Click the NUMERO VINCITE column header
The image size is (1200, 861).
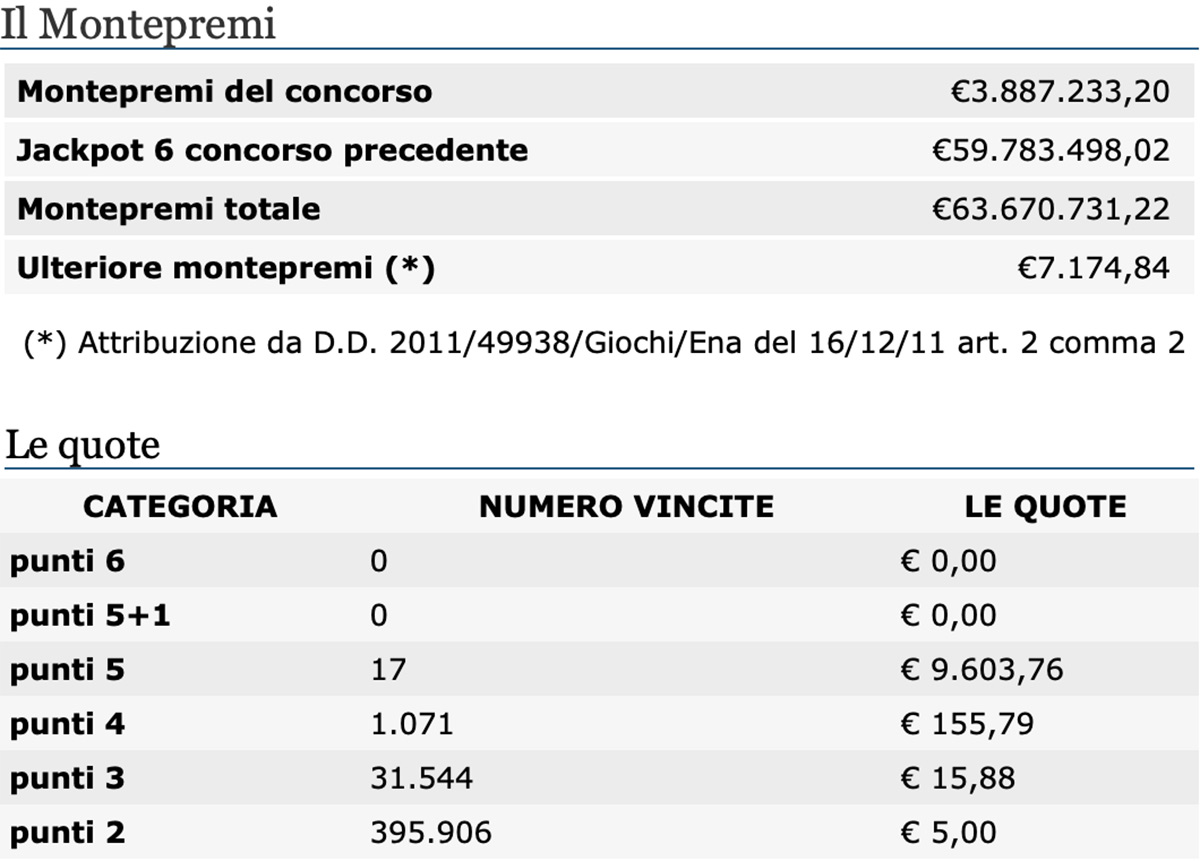coord(627,506)
